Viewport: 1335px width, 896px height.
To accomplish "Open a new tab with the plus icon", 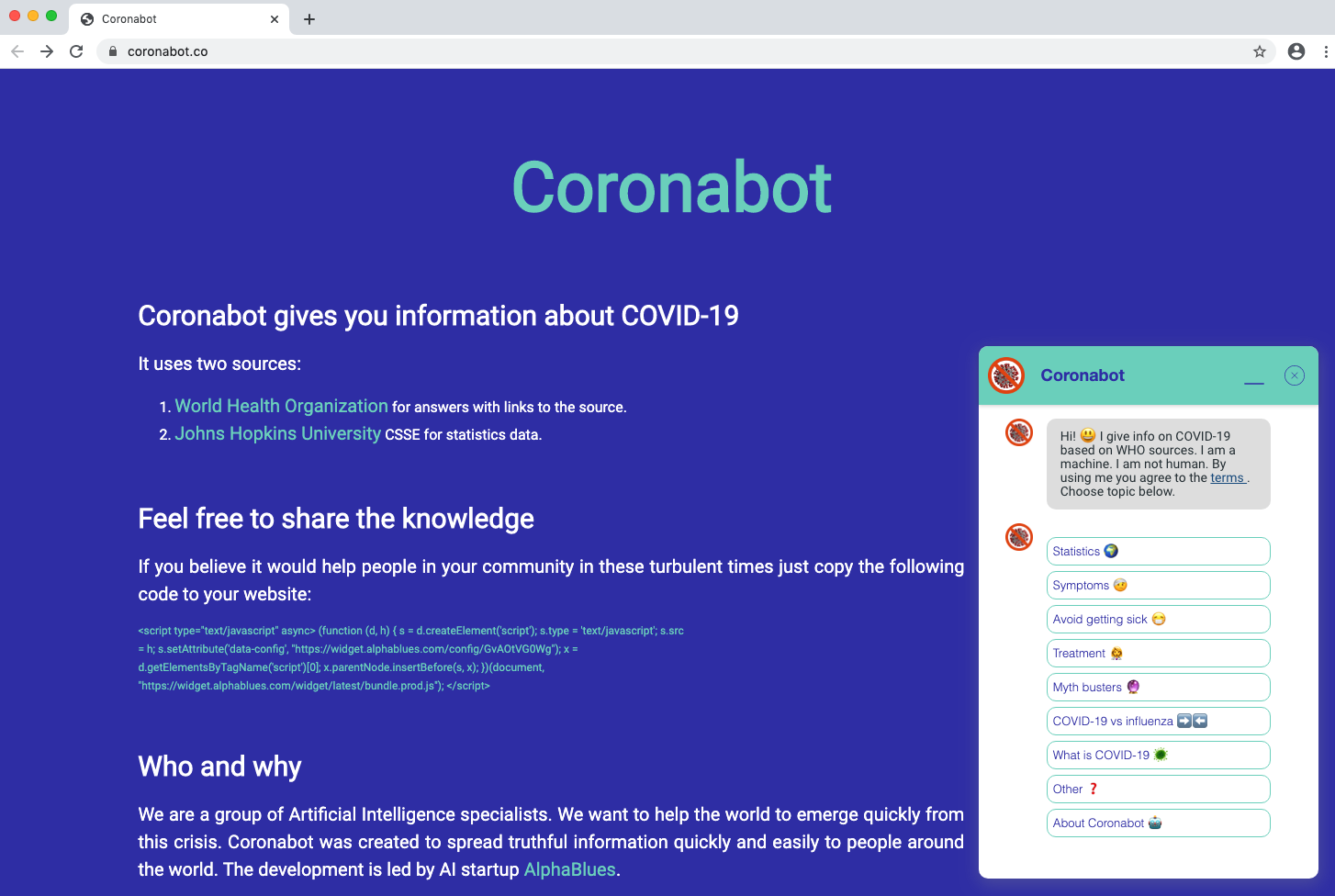I will [309, 19].
